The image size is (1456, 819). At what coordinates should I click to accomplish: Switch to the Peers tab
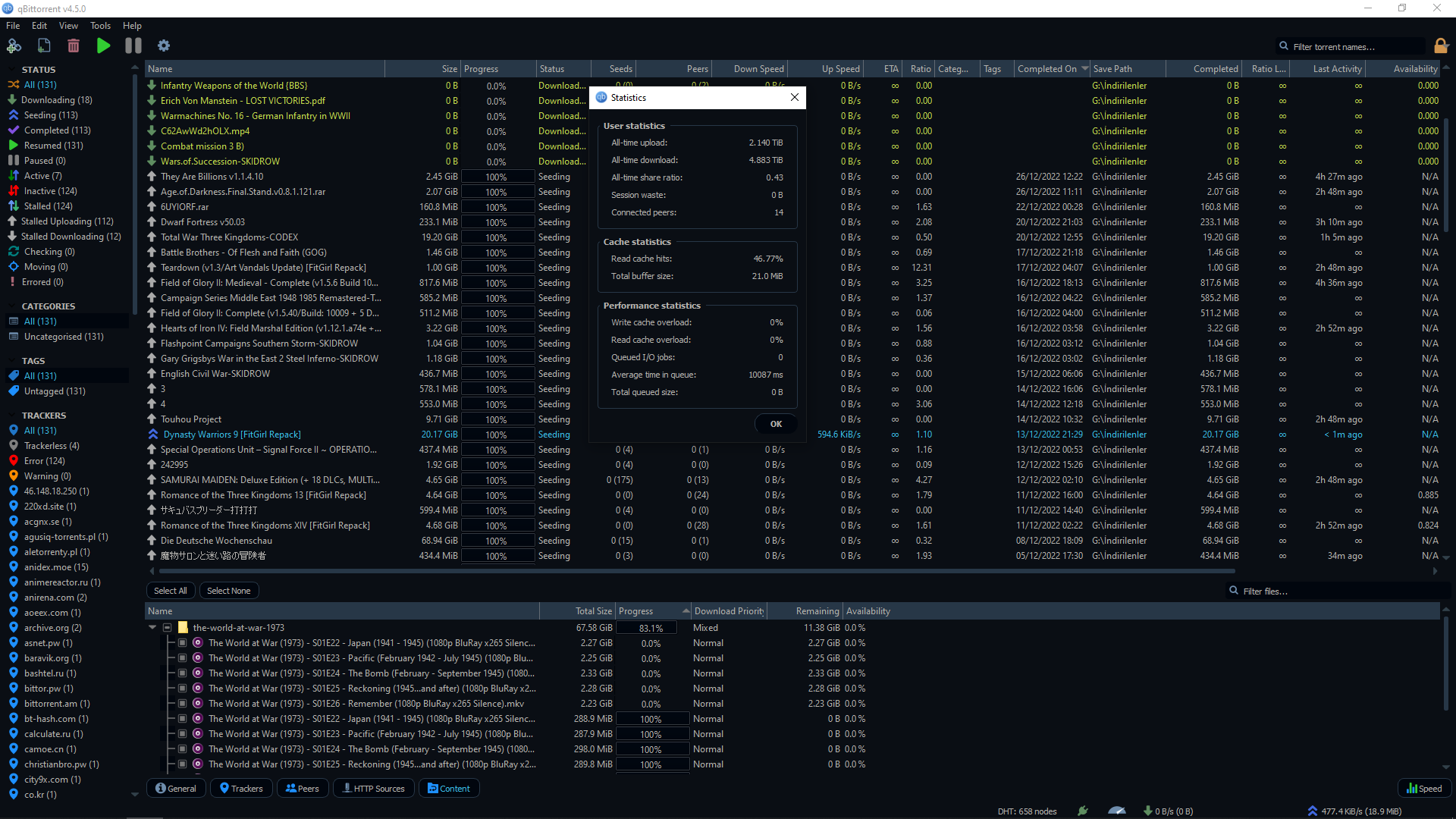coord(303,789)
